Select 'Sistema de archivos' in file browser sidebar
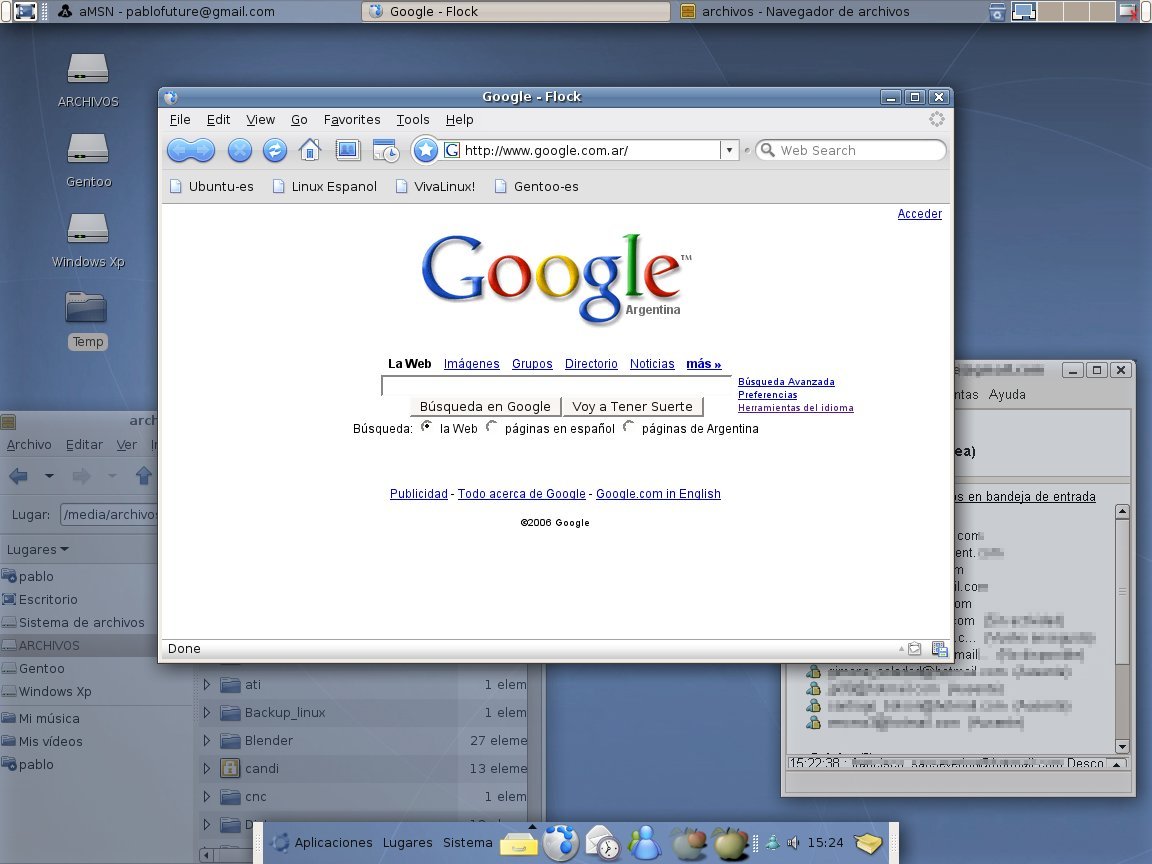The width and height of the screenshot is (1152, 864). (73, 622)
